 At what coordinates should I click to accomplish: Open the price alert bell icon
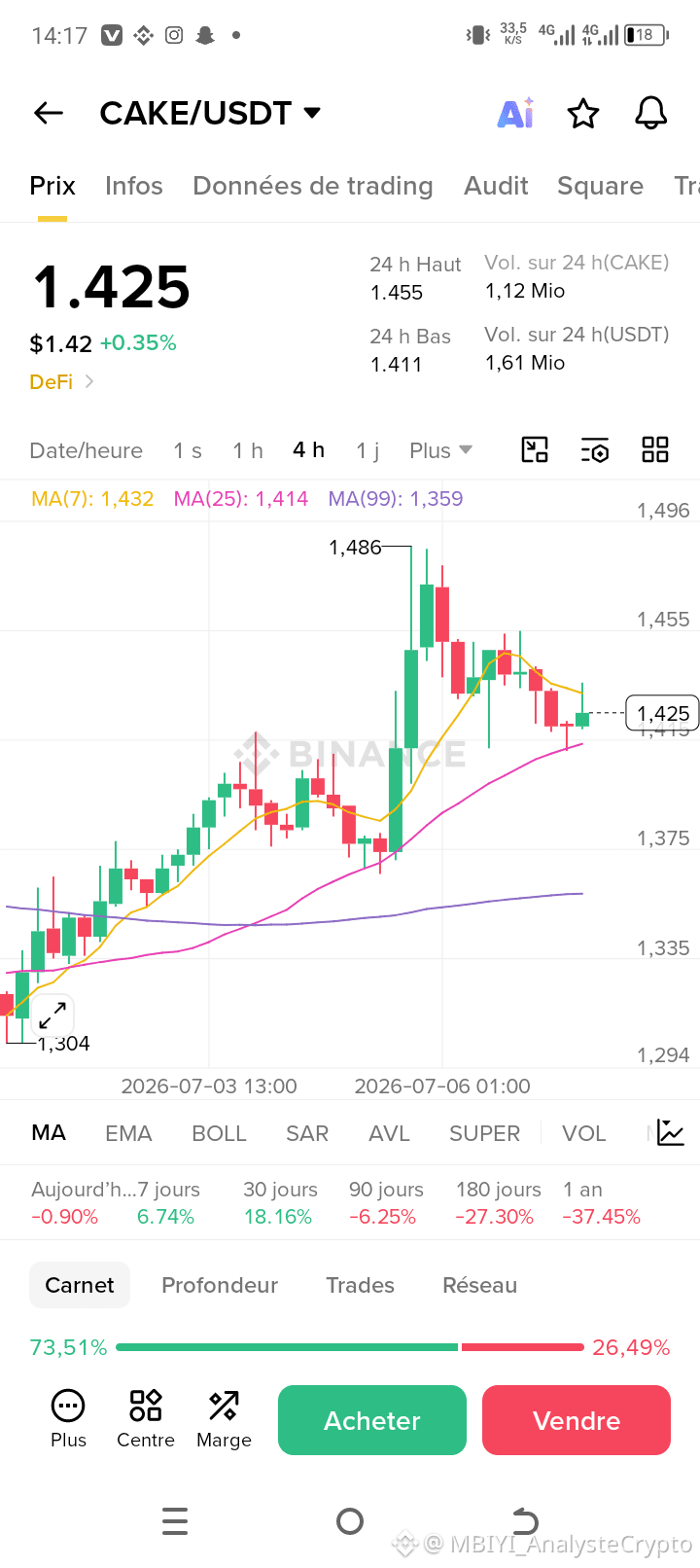coord(651,113)
